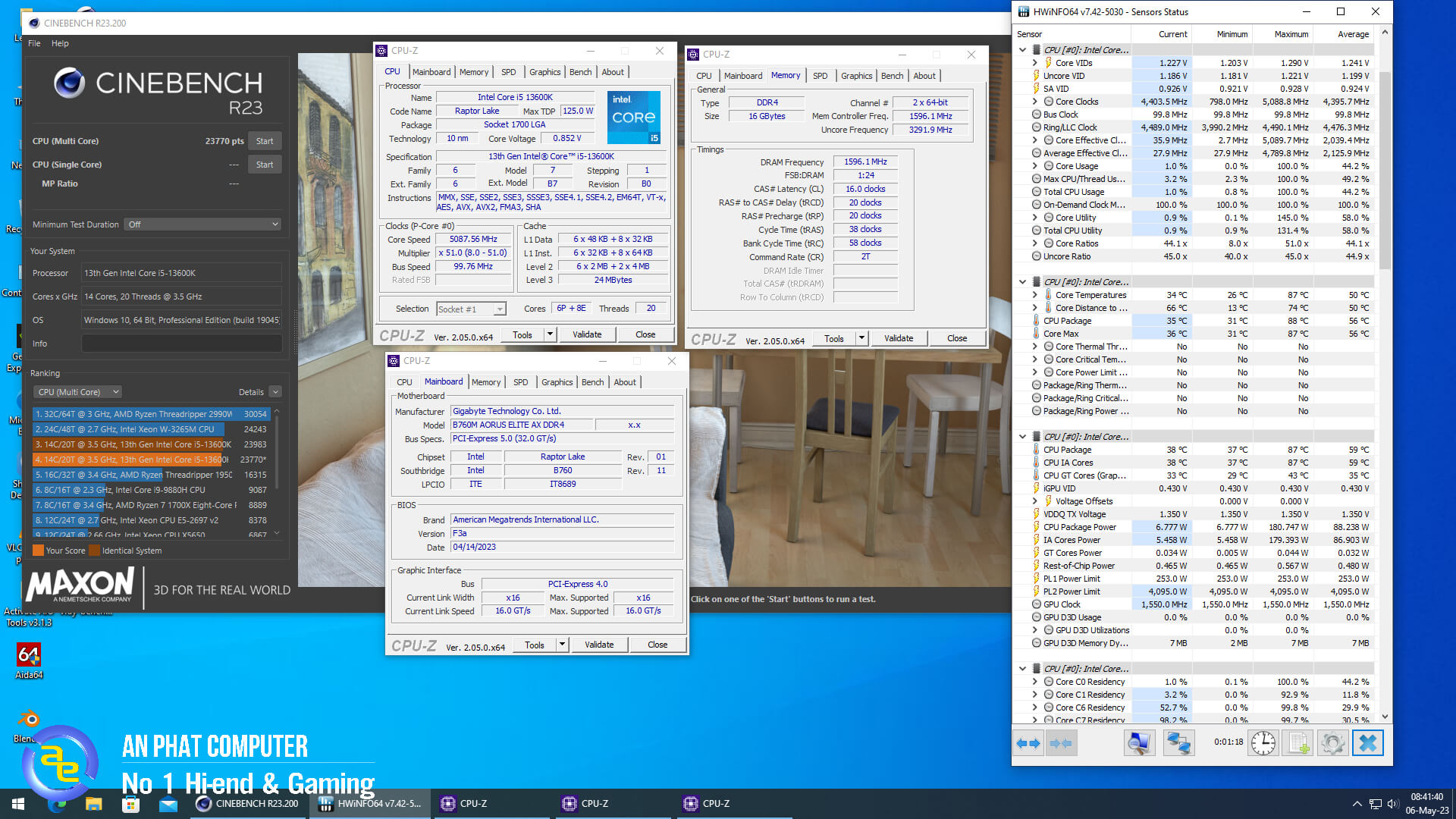Viewport: 1456px width, 819px height.
Task: Select ranking row AMD Ryzen Threadripper 2990W
Action: [x=151, y=414]
